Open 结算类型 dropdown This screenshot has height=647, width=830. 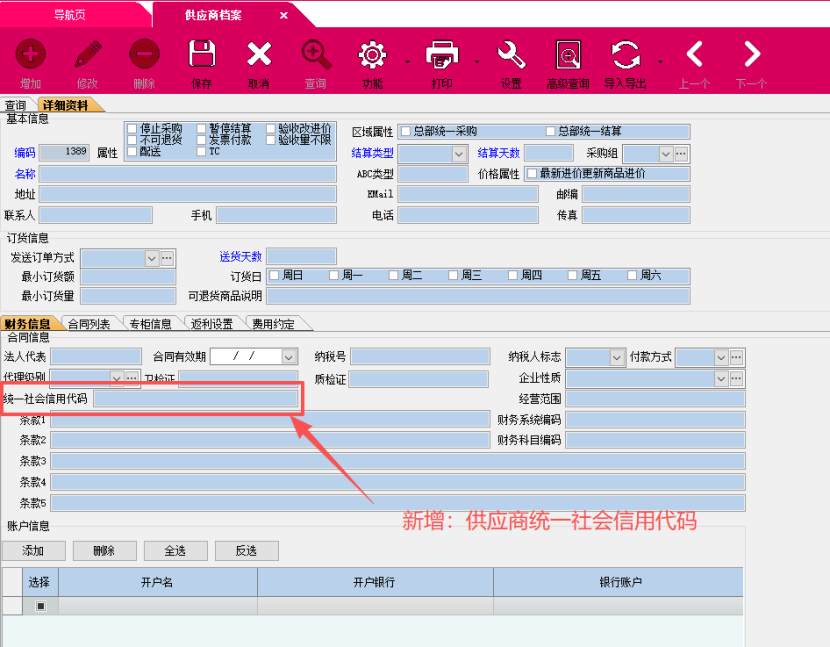(x=459, y=154)
